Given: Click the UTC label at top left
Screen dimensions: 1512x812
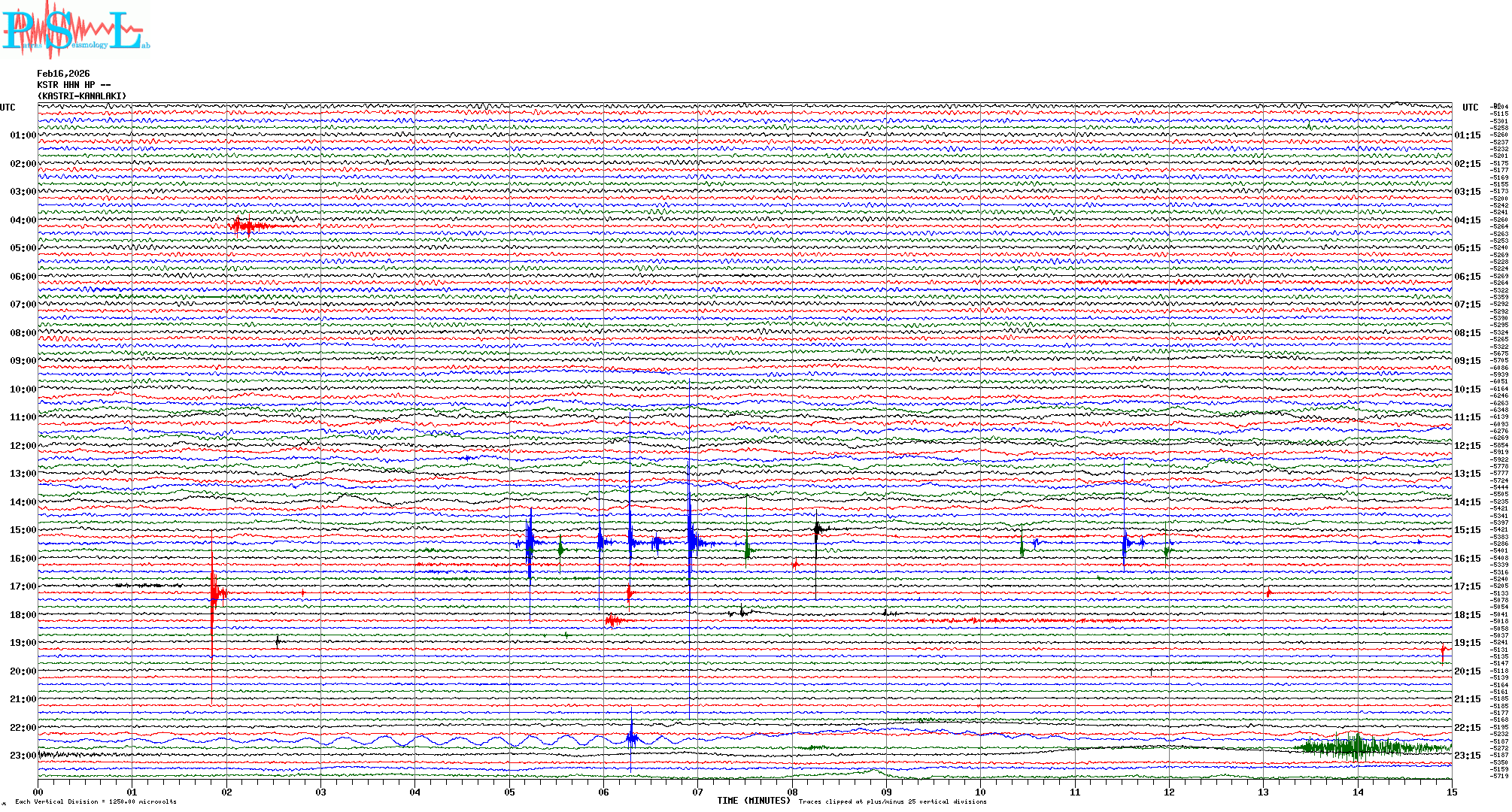Looking at the screenshot, I should pyautogui.click(x=8, y=108).
